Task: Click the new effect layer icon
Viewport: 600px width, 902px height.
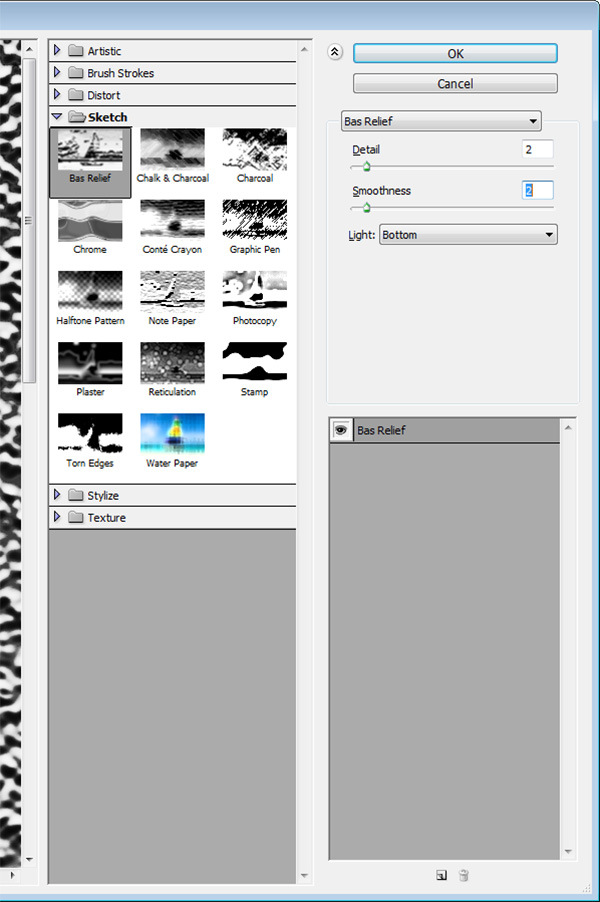Action: [441, 875]
